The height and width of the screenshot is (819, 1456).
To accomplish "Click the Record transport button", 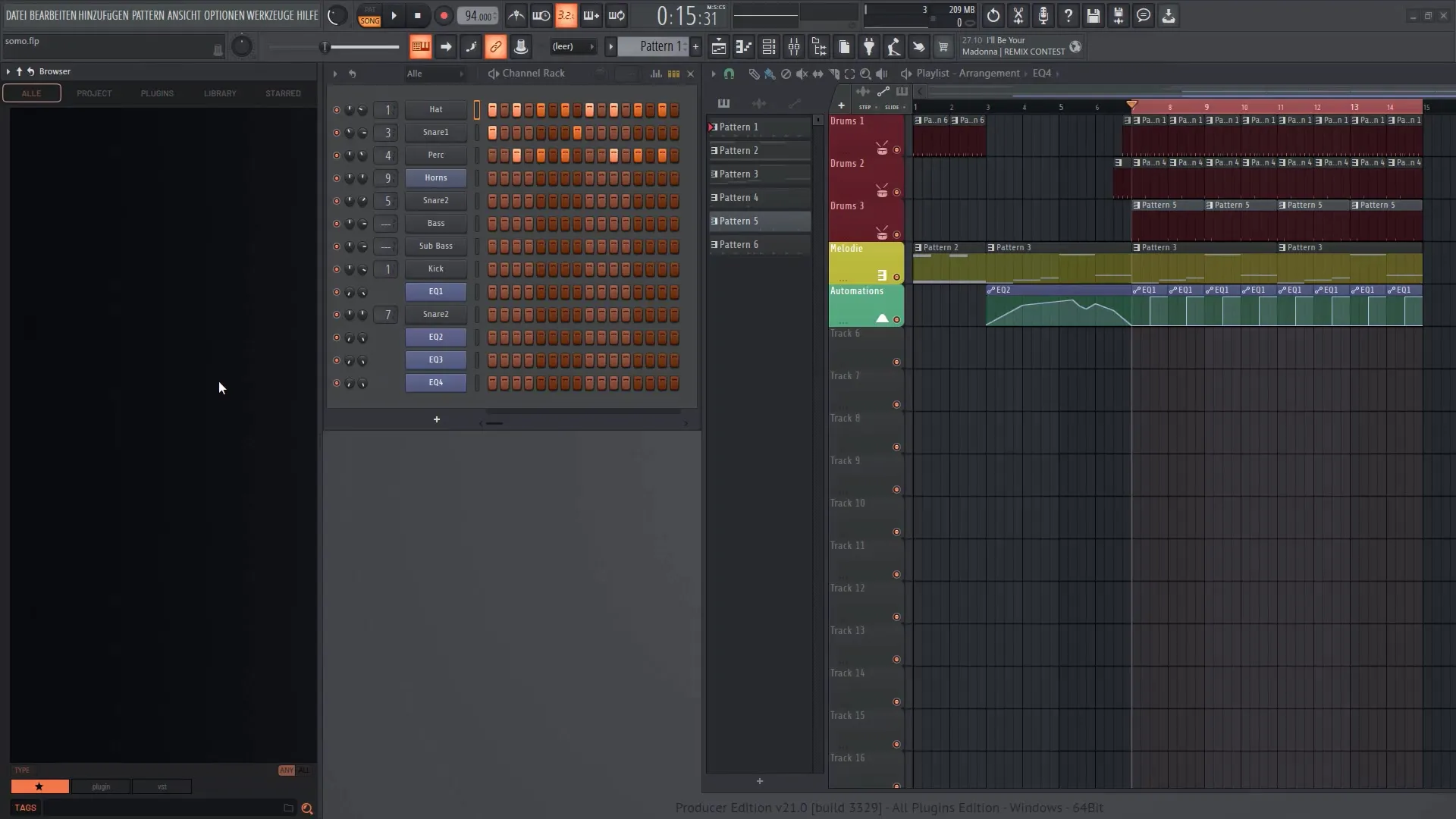I will coord(444,16).
